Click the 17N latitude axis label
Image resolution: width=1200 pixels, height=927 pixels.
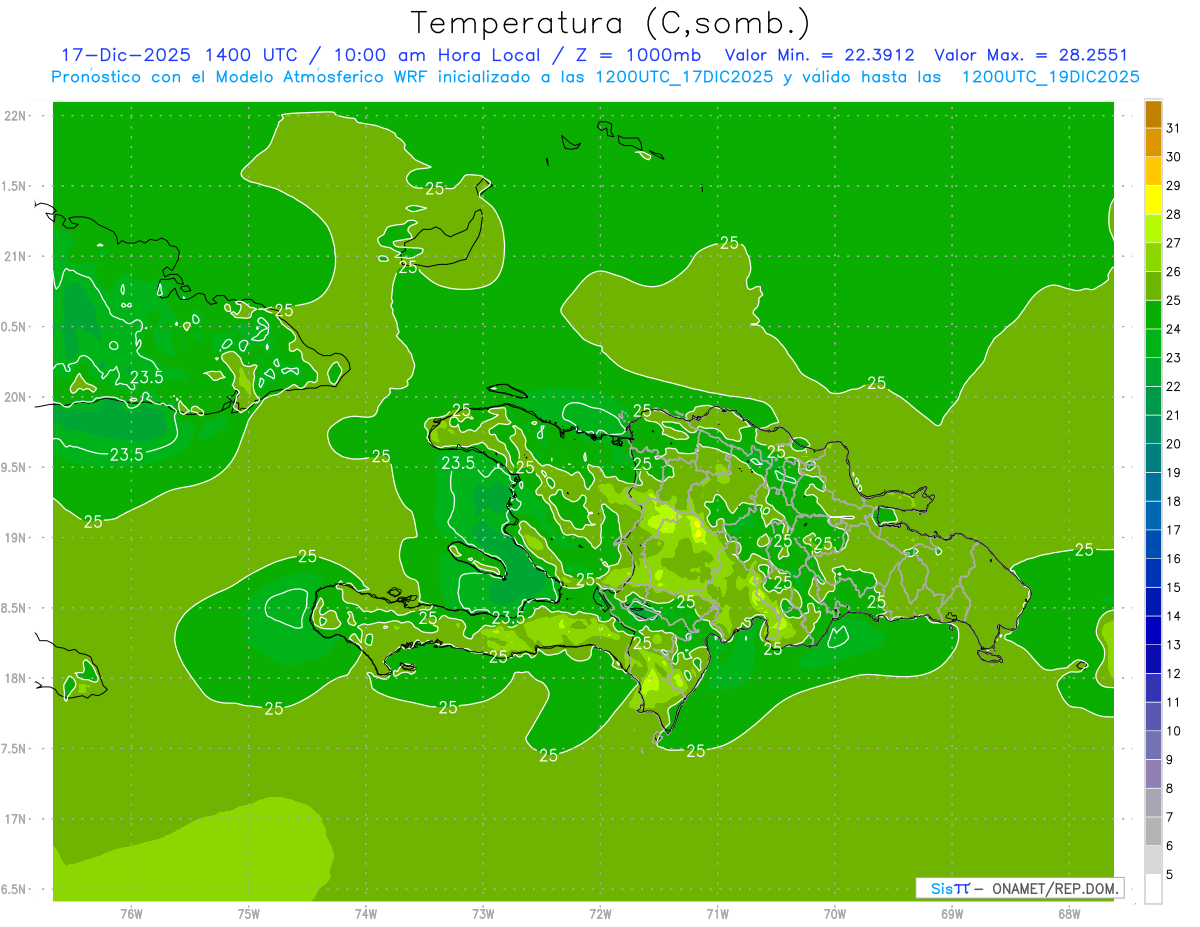click(x=15, y=819)
